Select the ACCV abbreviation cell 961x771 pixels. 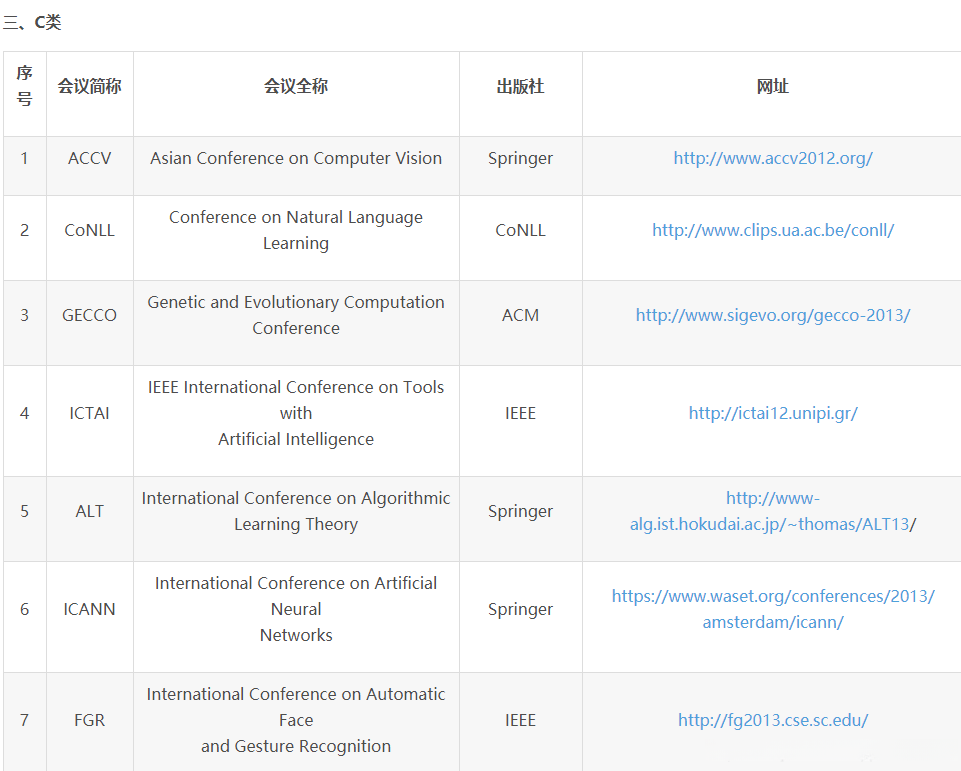(x=89, y=158)
